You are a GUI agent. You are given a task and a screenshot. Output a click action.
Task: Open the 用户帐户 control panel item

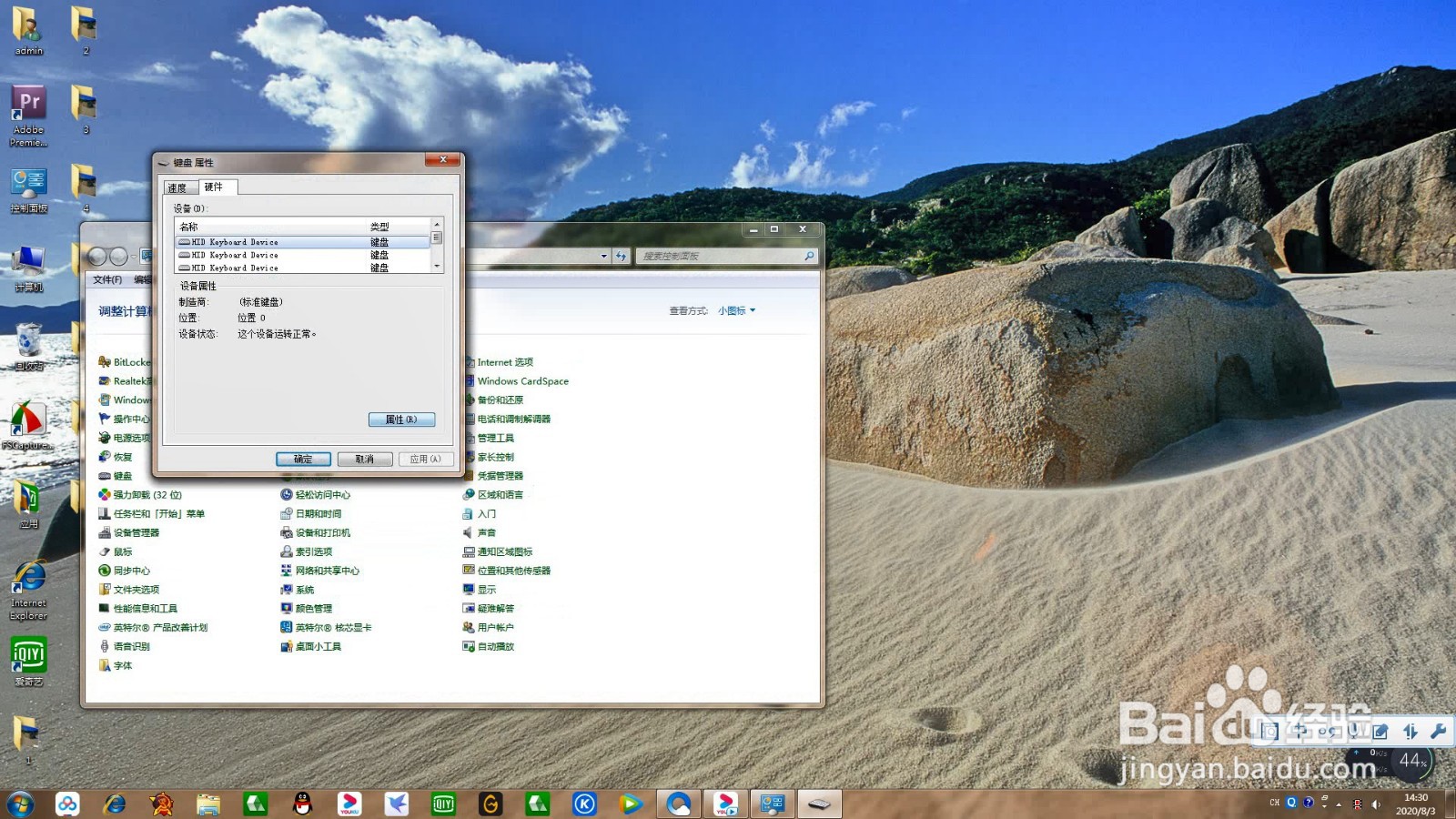click(x=489, y=627)
